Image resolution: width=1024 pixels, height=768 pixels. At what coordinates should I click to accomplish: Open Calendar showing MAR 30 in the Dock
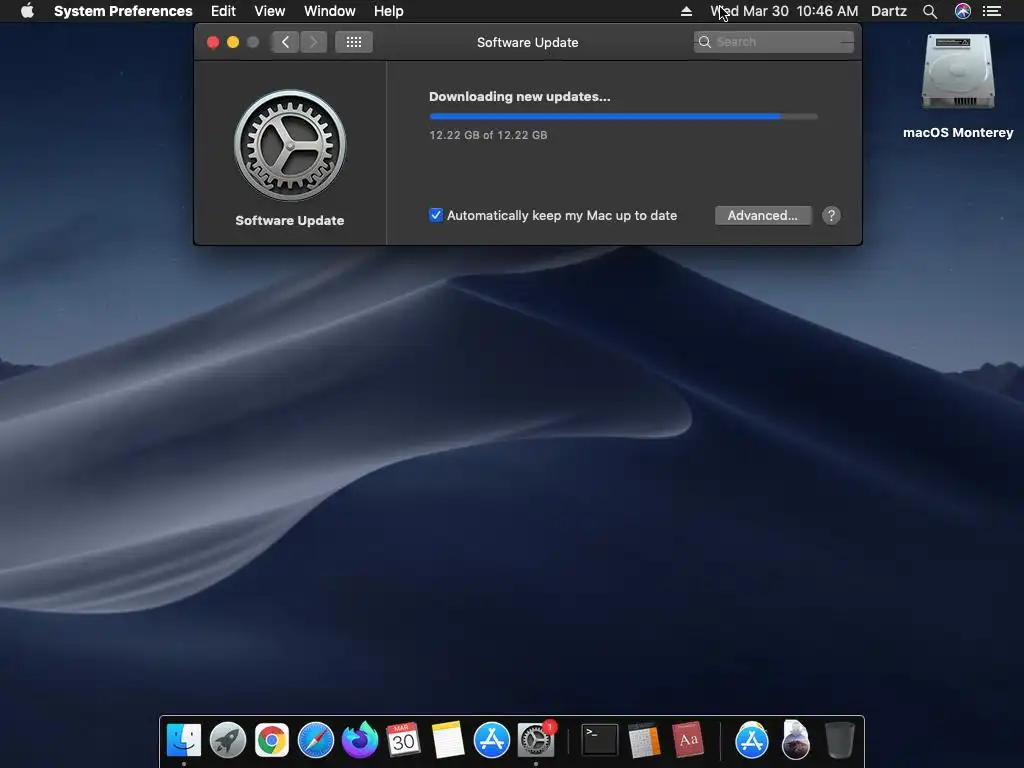(403, 740)
